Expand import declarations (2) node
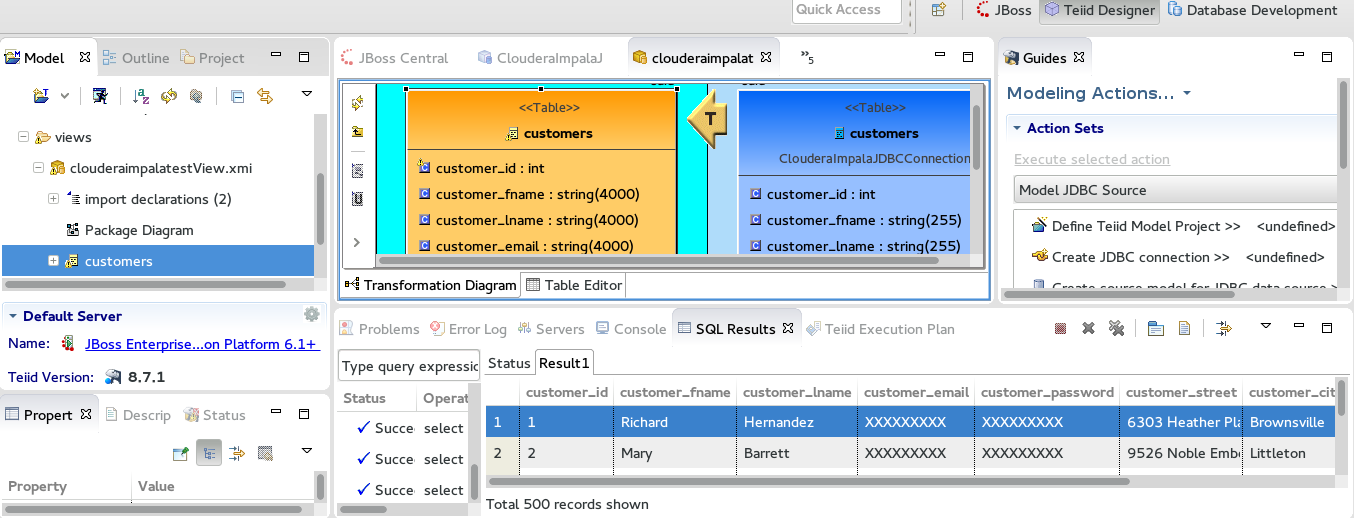1354x518 pixels. (x=53, y=199)
